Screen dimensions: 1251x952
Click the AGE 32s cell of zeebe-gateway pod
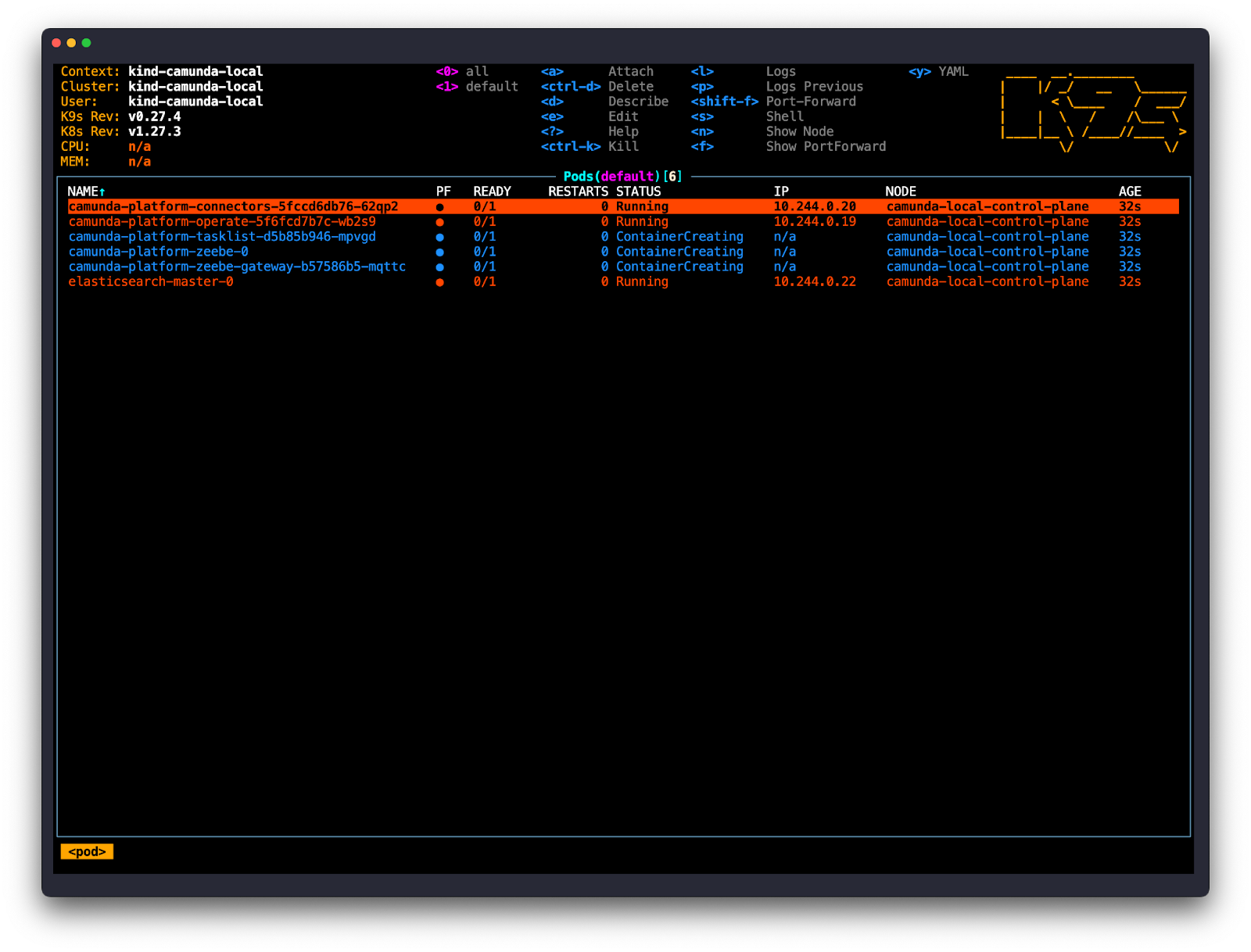pyautogui.click(x=1130, y=267)
